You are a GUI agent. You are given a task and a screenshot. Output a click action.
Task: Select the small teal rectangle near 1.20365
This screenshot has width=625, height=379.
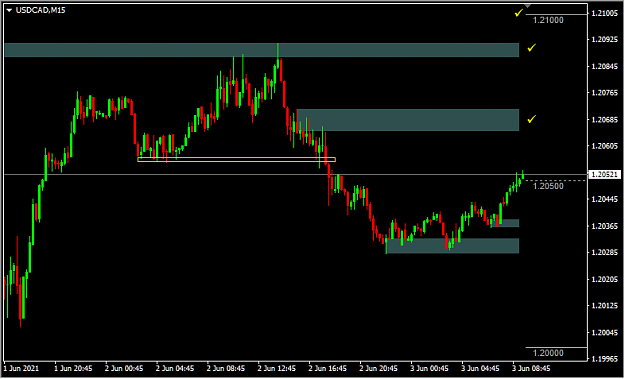click(x=505, y=223)
